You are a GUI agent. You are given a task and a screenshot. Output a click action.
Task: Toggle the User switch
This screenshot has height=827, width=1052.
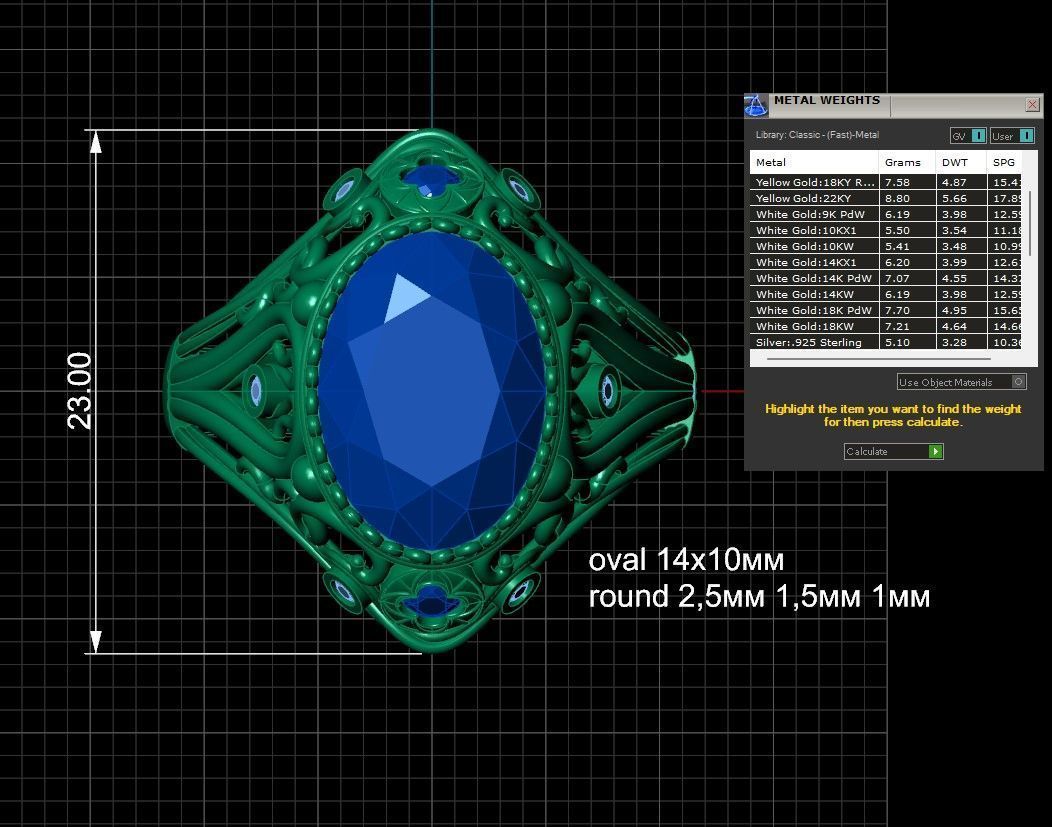[x=1012, y=136]
